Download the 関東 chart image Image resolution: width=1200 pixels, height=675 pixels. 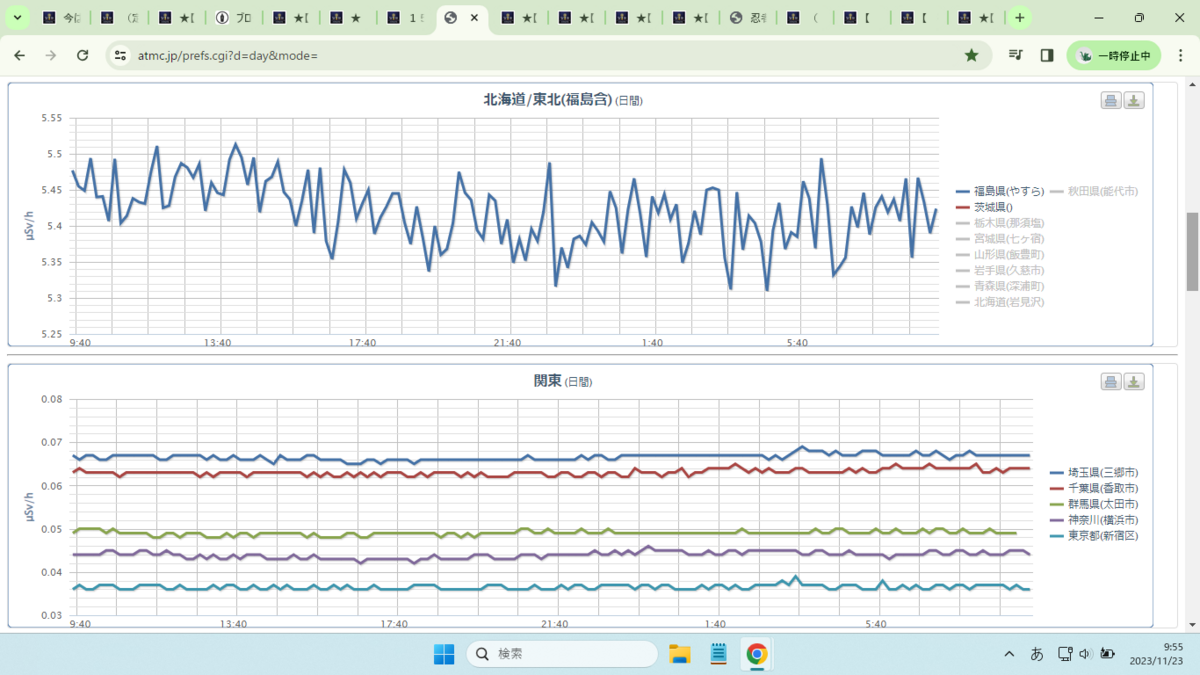(1134, 382)
